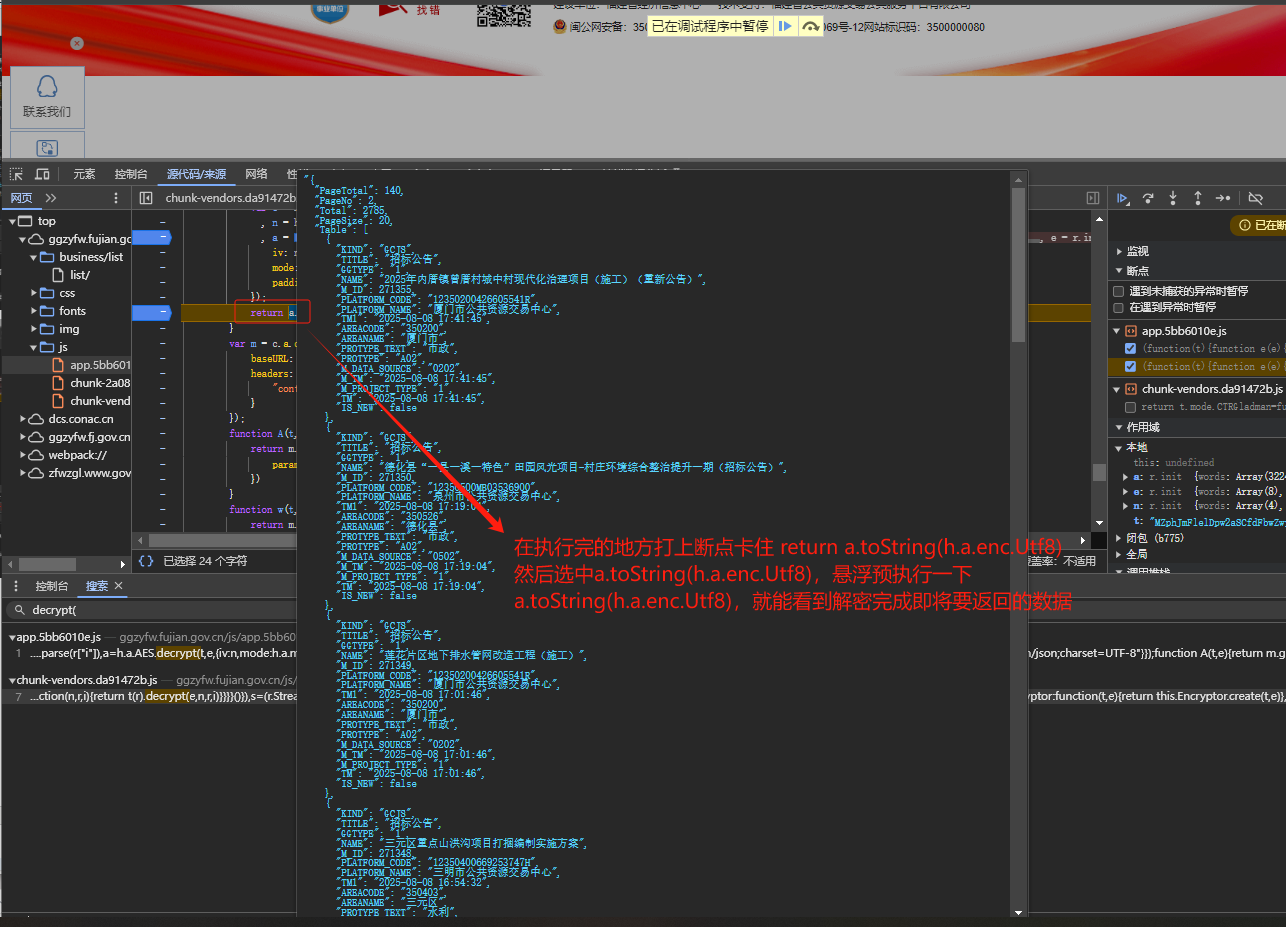The image size is (1286, 927).
Task: Open chunk-vend file in js folder
Action: (100, 401)
